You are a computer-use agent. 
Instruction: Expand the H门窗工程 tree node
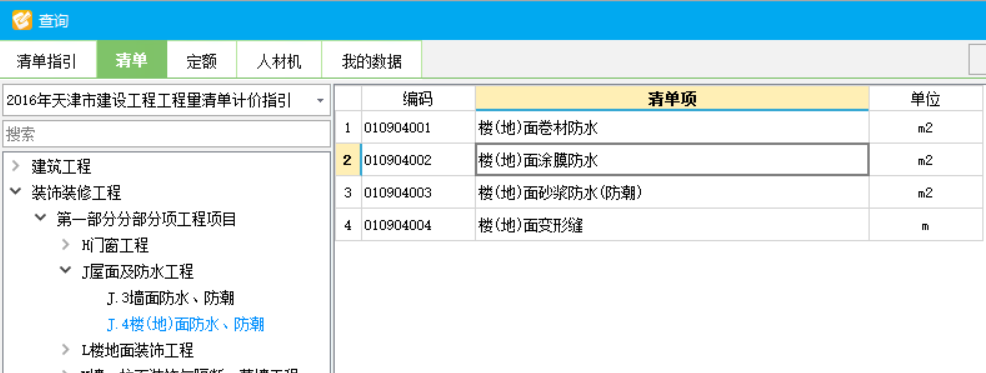click(x=66, y=245)
